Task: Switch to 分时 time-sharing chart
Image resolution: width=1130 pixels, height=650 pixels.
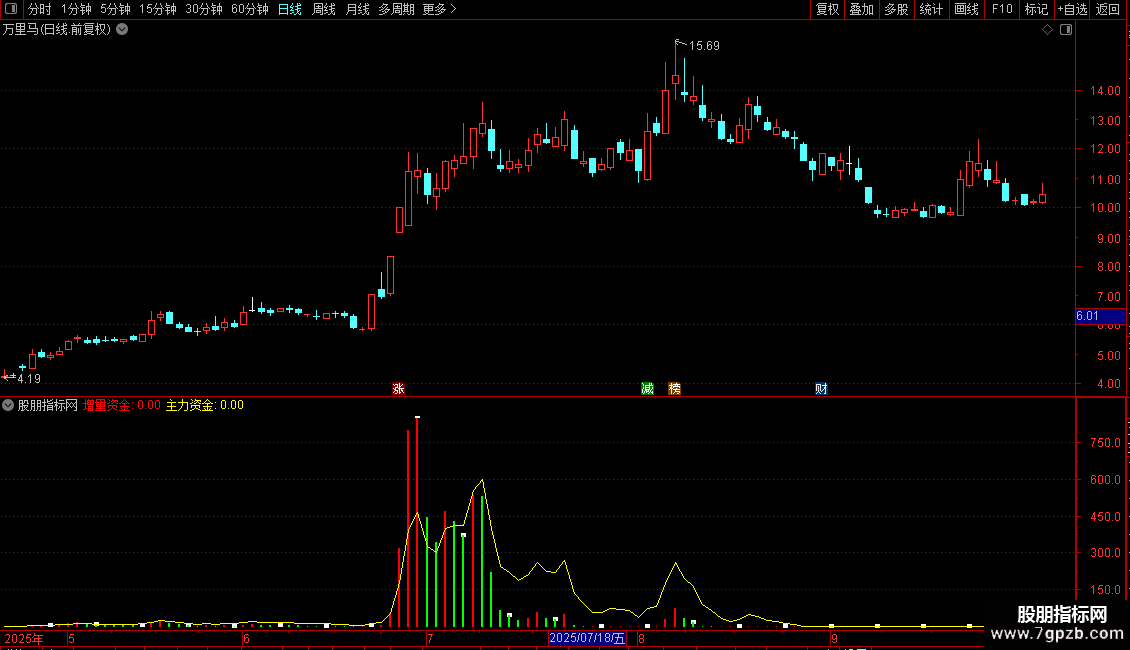Action: pyautogui.click(x=40, y=9)
